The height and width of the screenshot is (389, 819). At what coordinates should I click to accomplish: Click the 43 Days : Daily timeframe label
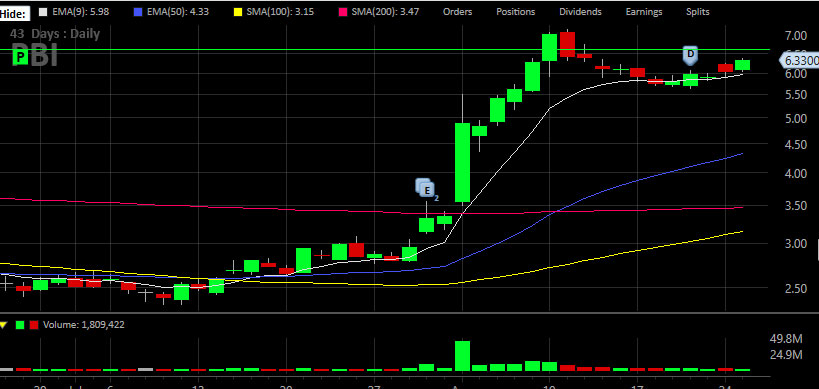55,34
